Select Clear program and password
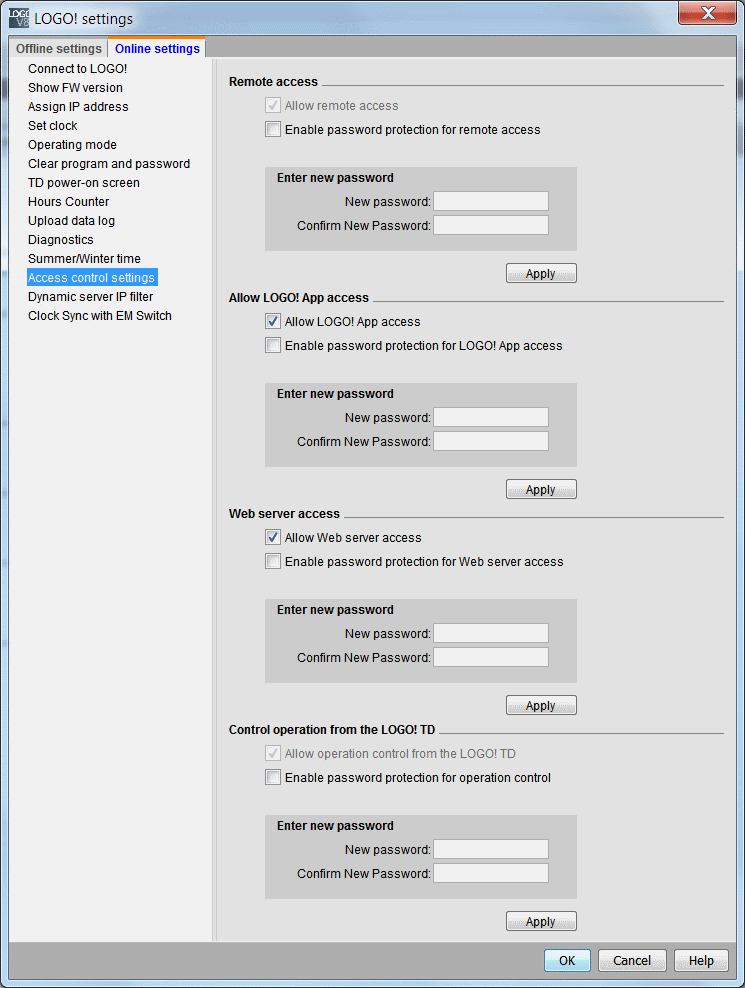Viewport: 745px width, 988px height. click(108, 163)
